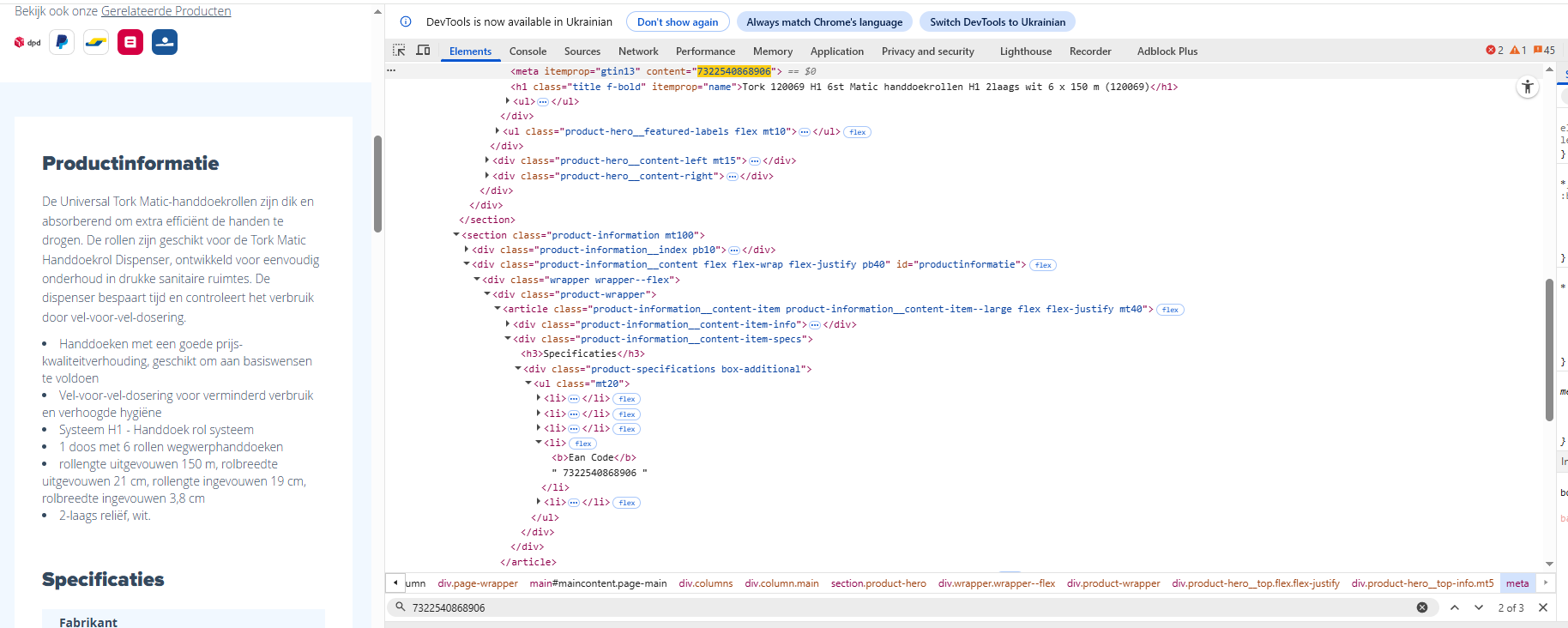This screenshot has height=628, width=1568.
Task: Collapse the product-specifications box-additional div
Action: (x=518, y=369)
